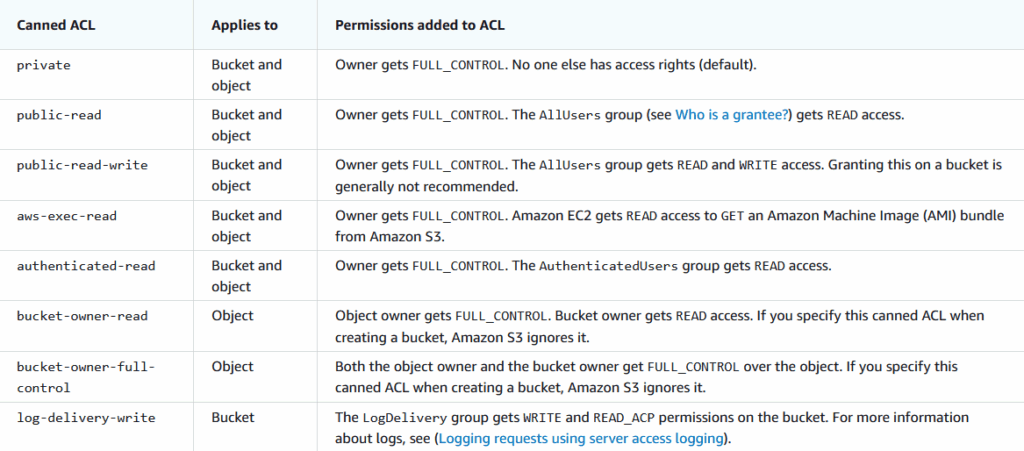The width and height of the screenshot is (1024, 451).
Task: Click the 'bucket-owner-read' ACL name
Action: (82, 316)
